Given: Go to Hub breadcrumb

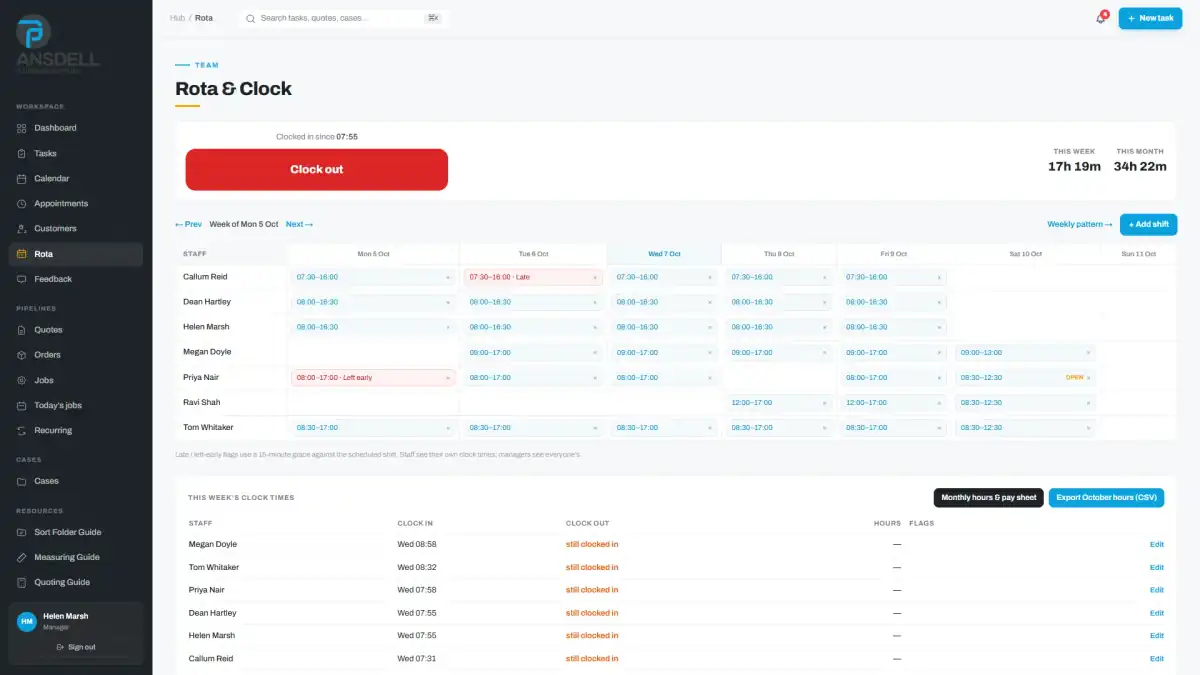Looking at the screenshot, I should pos(177,18).
